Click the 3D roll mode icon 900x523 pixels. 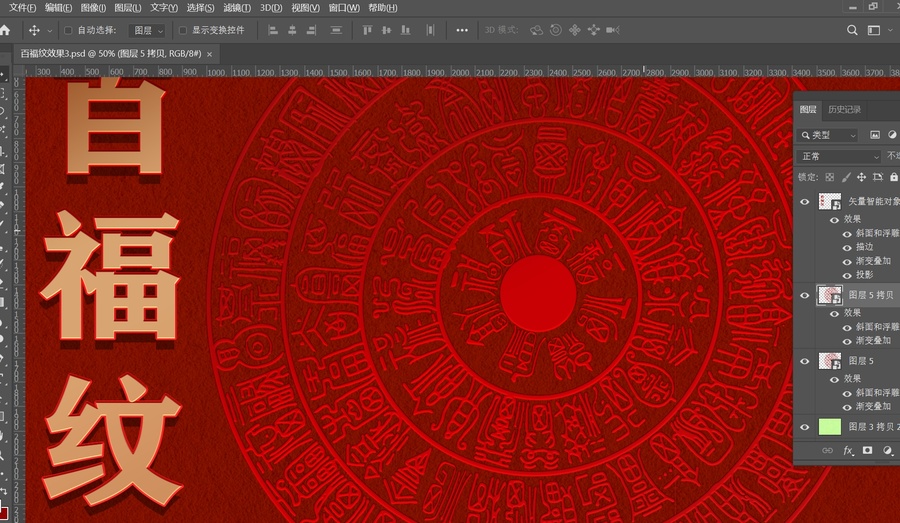556,30
